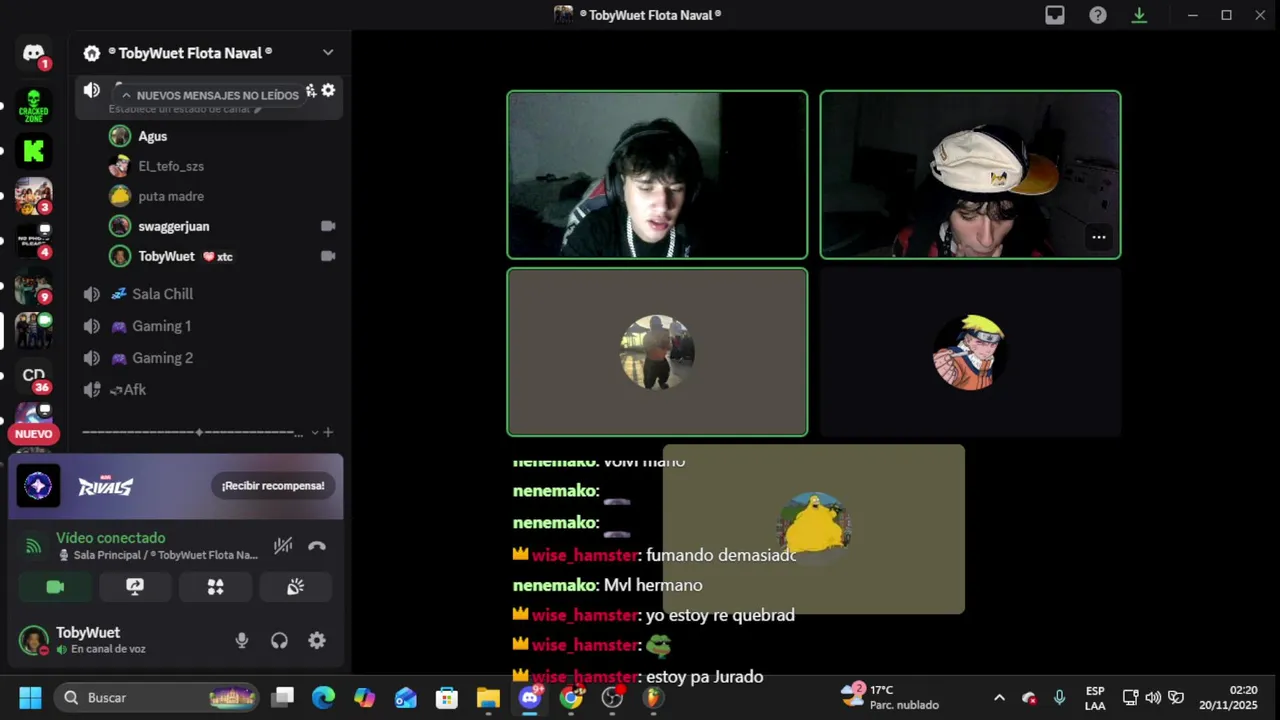This screenshot has height=720, width=1280.
Task: Open more options on top-right video tile
Action: (x=1098, y=237)
